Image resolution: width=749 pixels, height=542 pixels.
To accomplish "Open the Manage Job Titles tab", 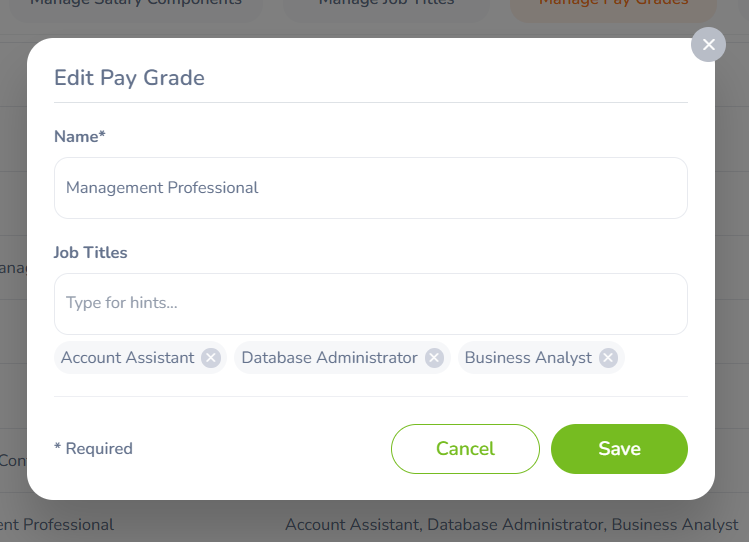I will (x=386, y=6).
